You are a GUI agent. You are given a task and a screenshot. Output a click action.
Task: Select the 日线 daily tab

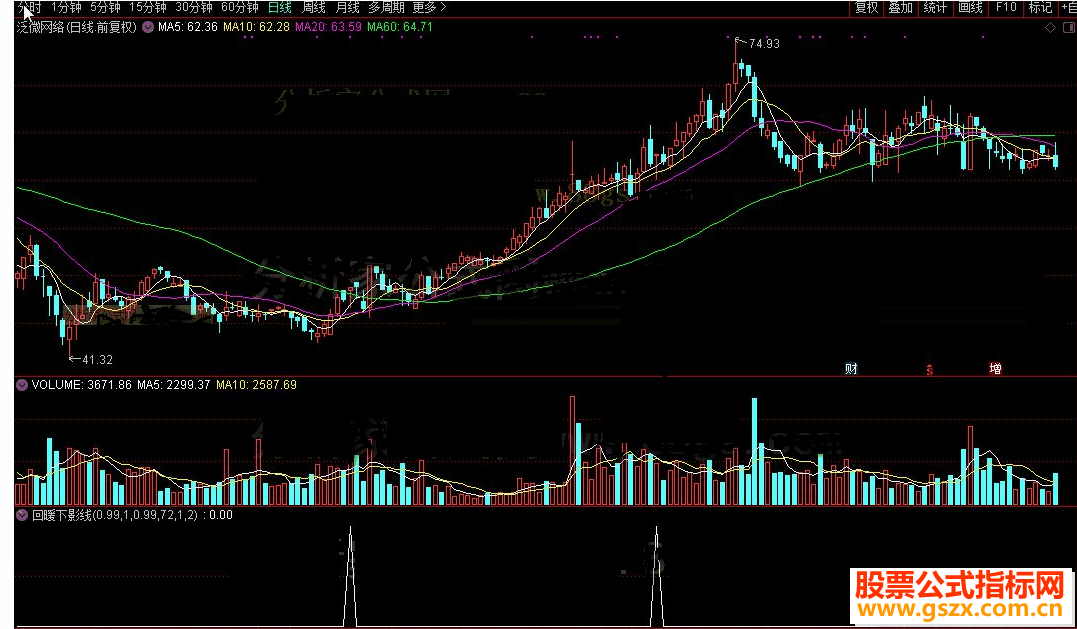[x=280, y=8]
